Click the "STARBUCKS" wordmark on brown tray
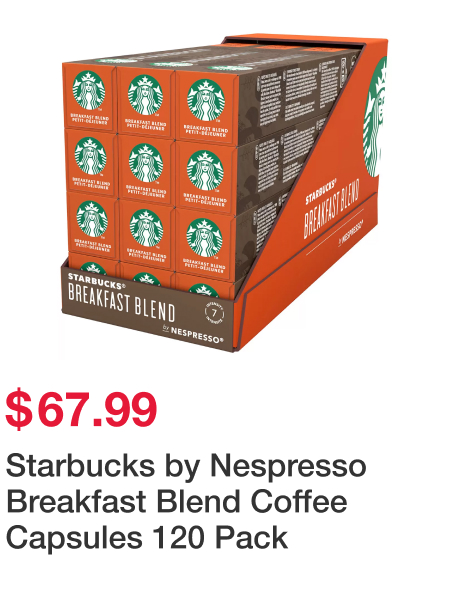Image resolution: width=450 pixels, height=600 pixels. [96, 280]
